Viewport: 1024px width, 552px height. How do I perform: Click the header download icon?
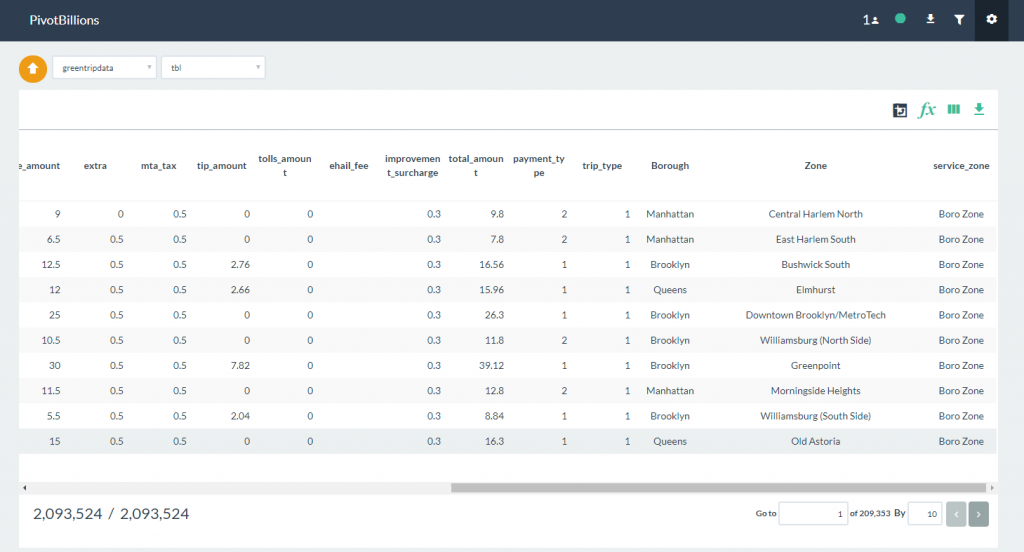[930, 20]
